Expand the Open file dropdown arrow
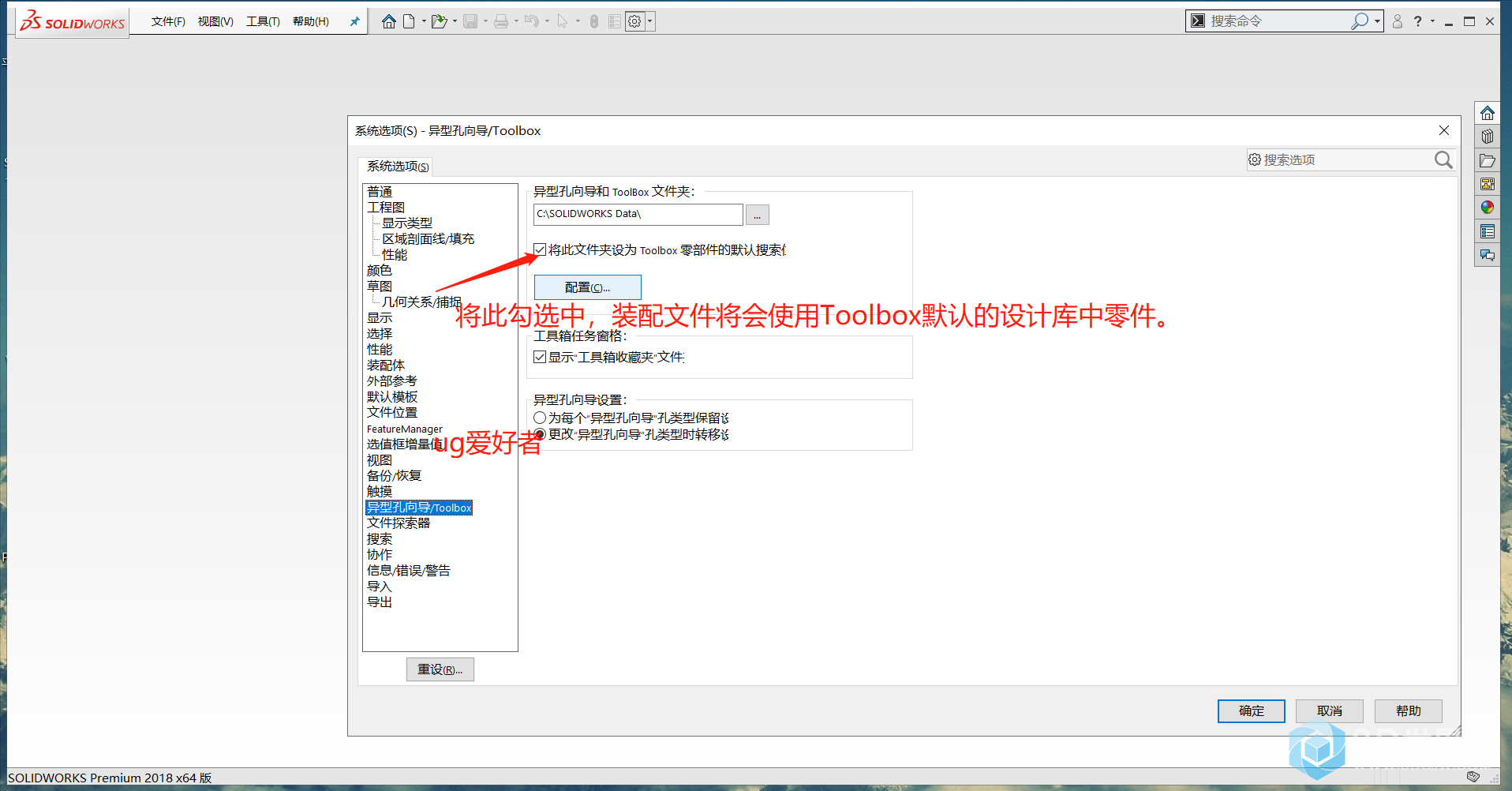The image size is (1512, 791). click(x=455, y=21)
